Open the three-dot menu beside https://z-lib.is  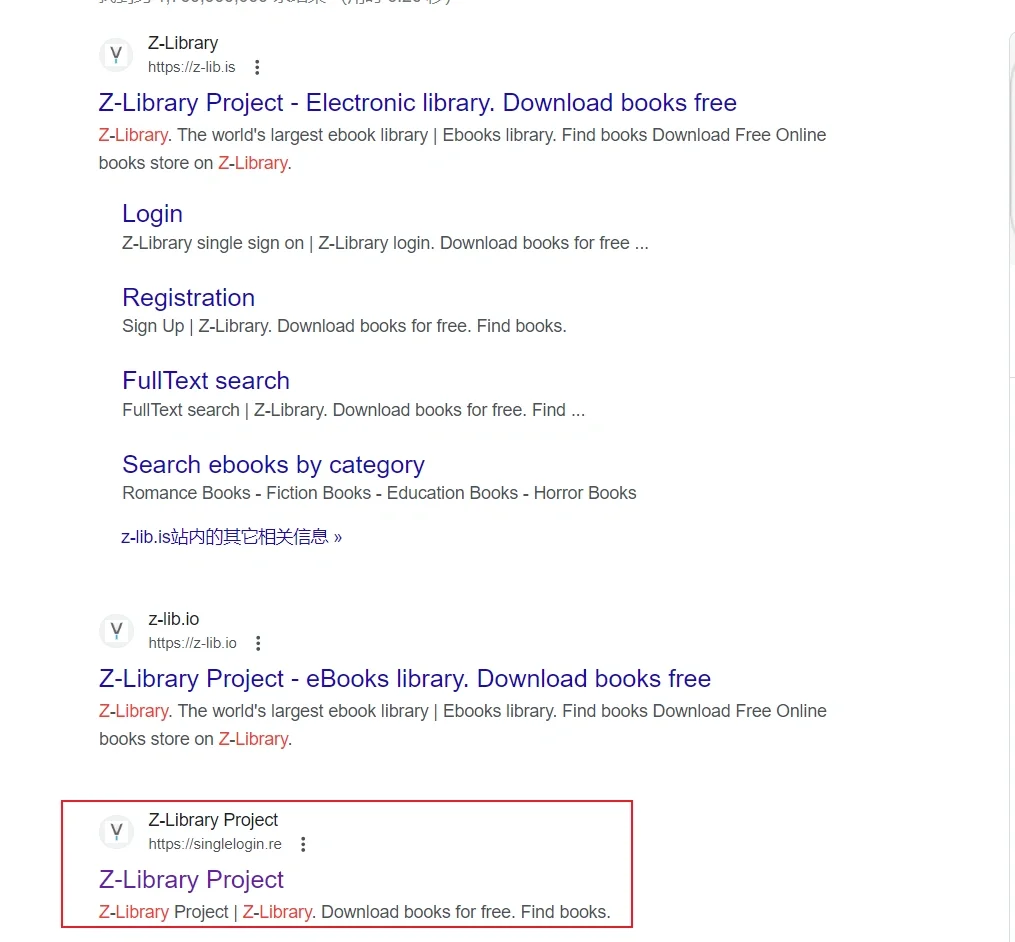(x=257, y=67)
